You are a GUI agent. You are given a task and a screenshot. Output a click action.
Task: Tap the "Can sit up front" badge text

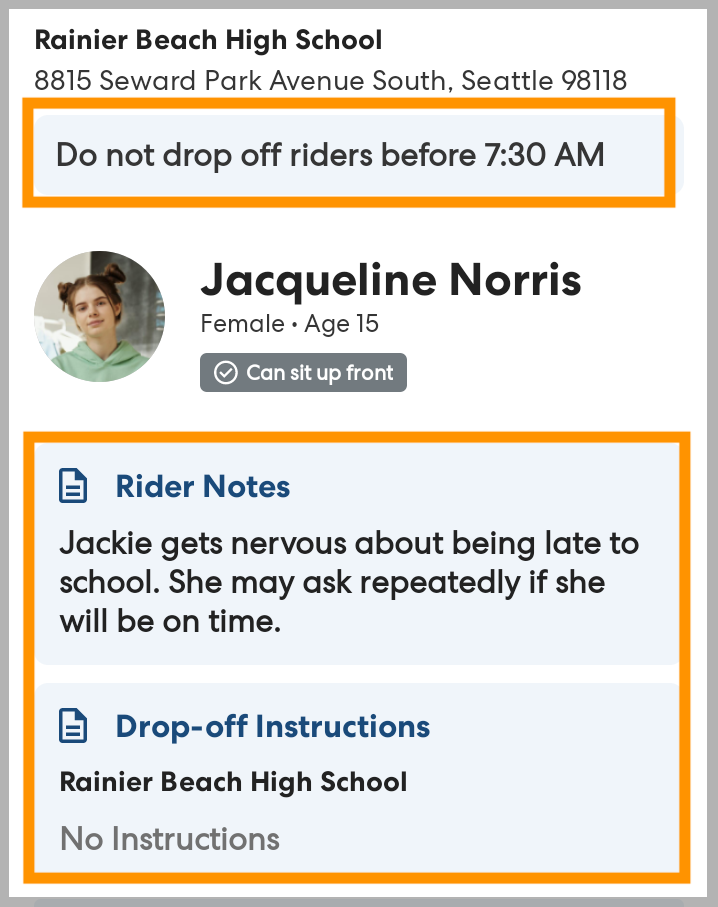[x=319, y=373]
